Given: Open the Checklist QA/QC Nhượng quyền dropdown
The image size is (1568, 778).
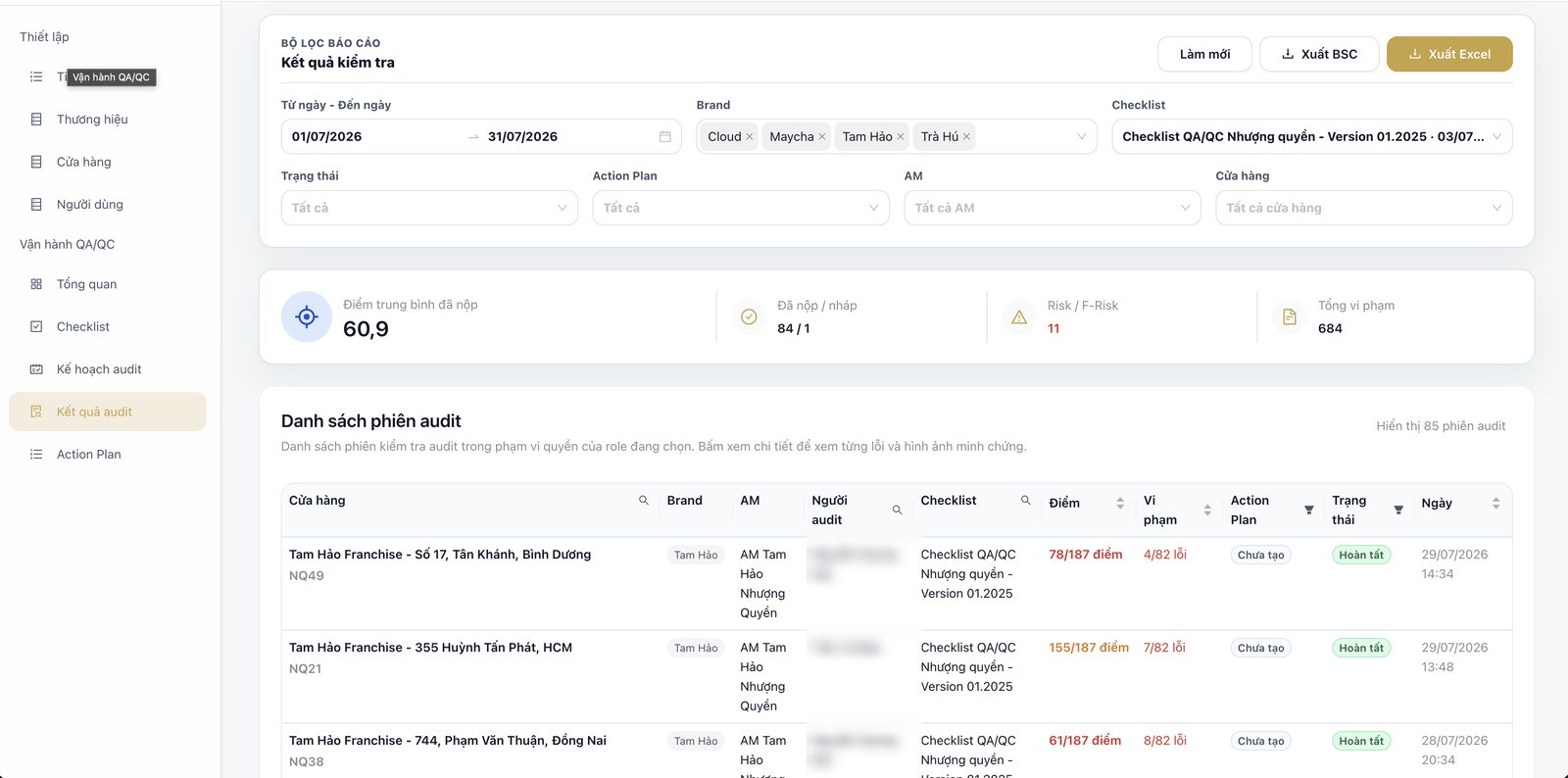Looking at the screenshot, I should (x=1311, y=137).
